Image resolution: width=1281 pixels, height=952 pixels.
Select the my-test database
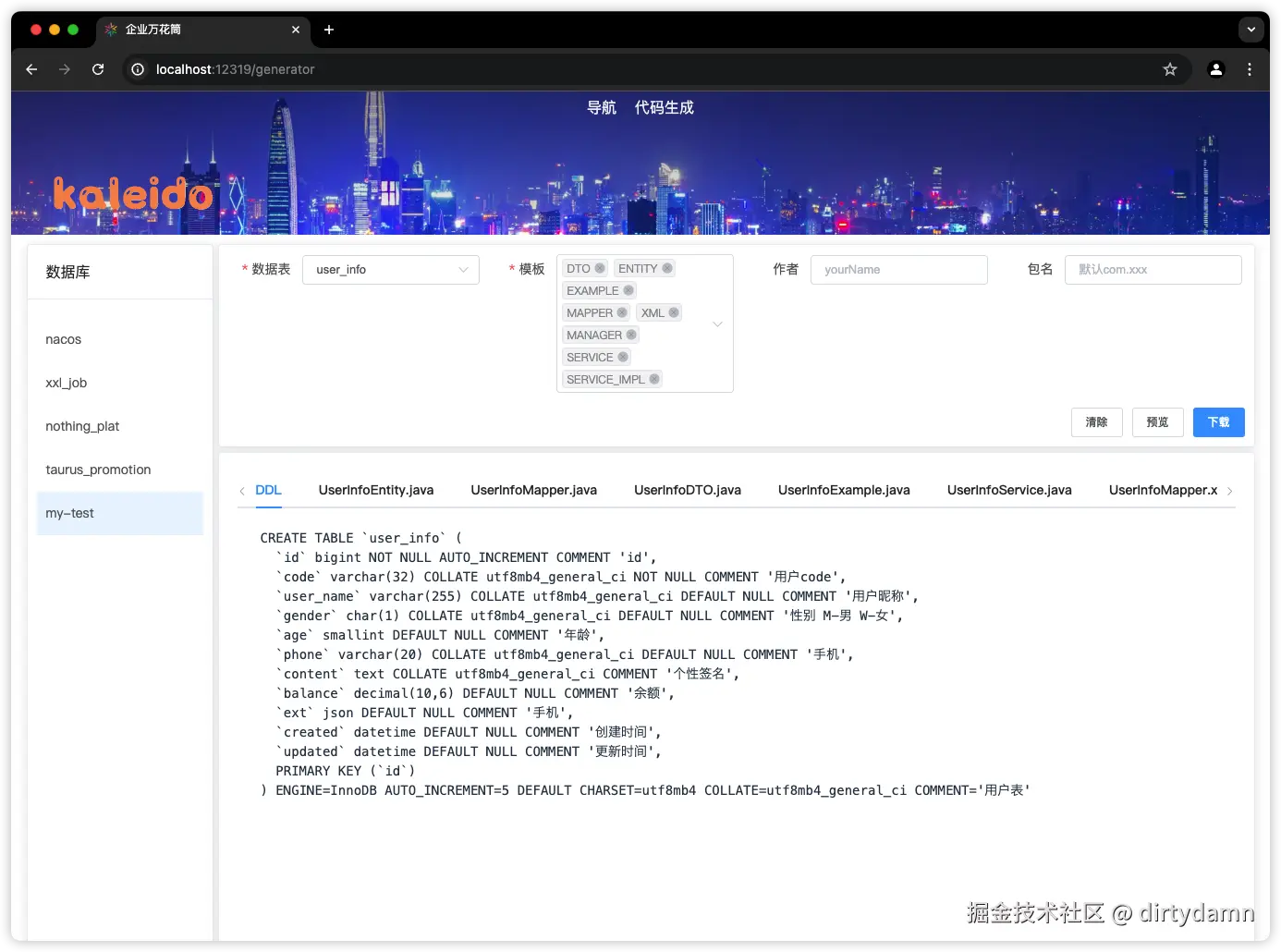click(x=120, y=513)
